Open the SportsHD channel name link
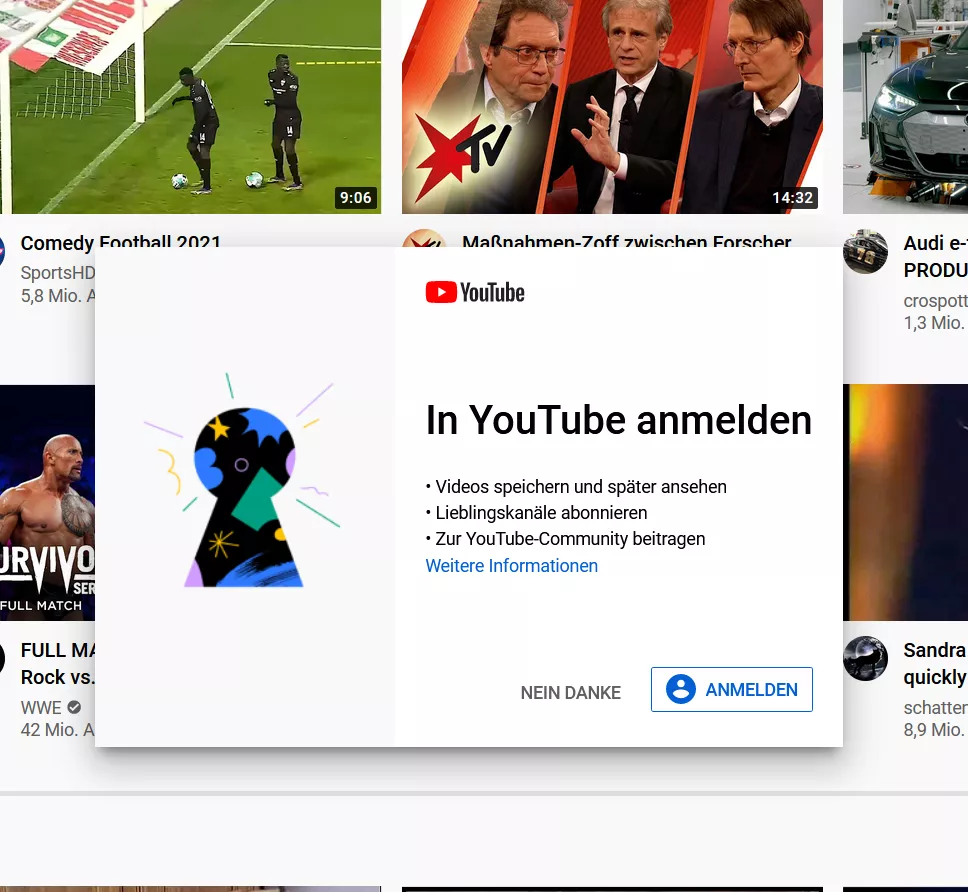 [x=57, y=272]
